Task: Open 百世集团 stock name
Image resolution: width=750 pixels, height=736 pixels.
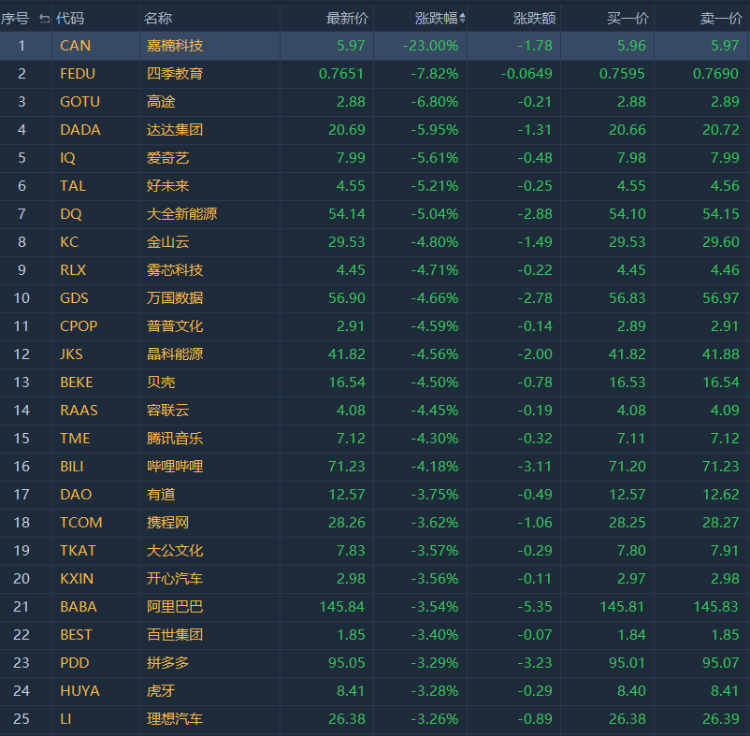Action: (175, 635)
